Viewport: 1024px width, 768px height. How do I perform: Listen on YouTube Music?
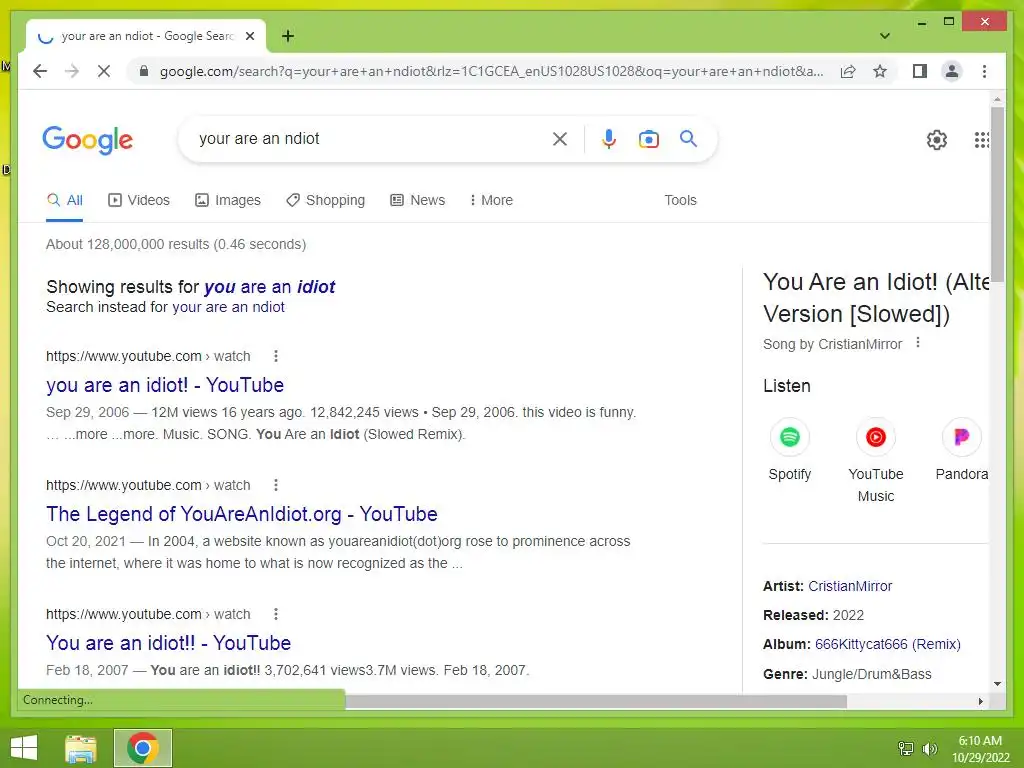coord(876,461)
